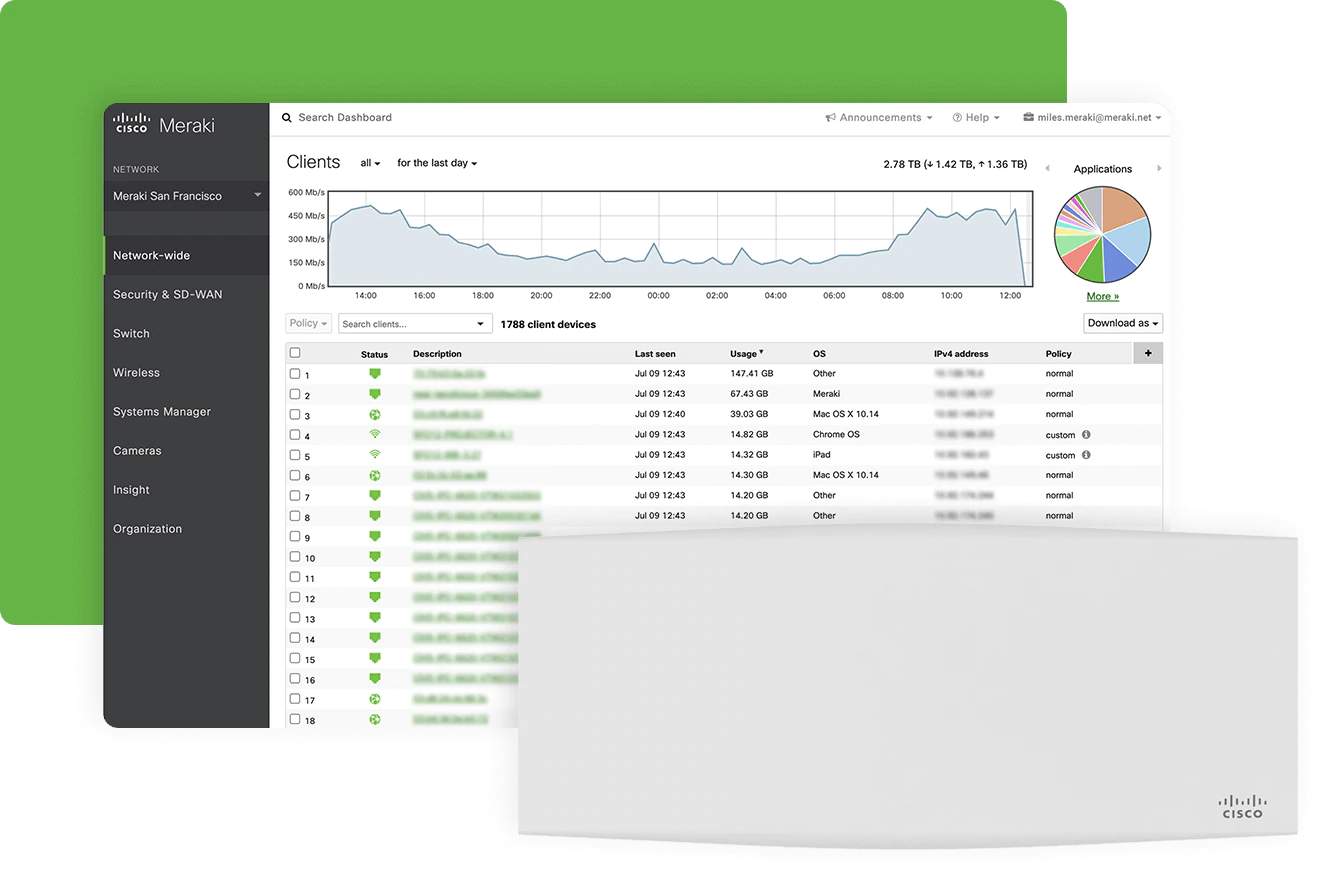Click globe status icon in row 6
Image resolution: width=1320 pixels, height=876 pixels.
click(375, 475)
